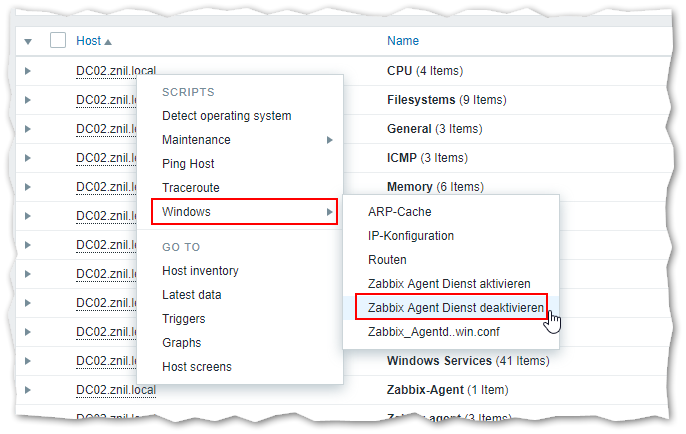
Task: Expand the CPU row arrow
Action: pyautogui.click(x=28, y=72)
